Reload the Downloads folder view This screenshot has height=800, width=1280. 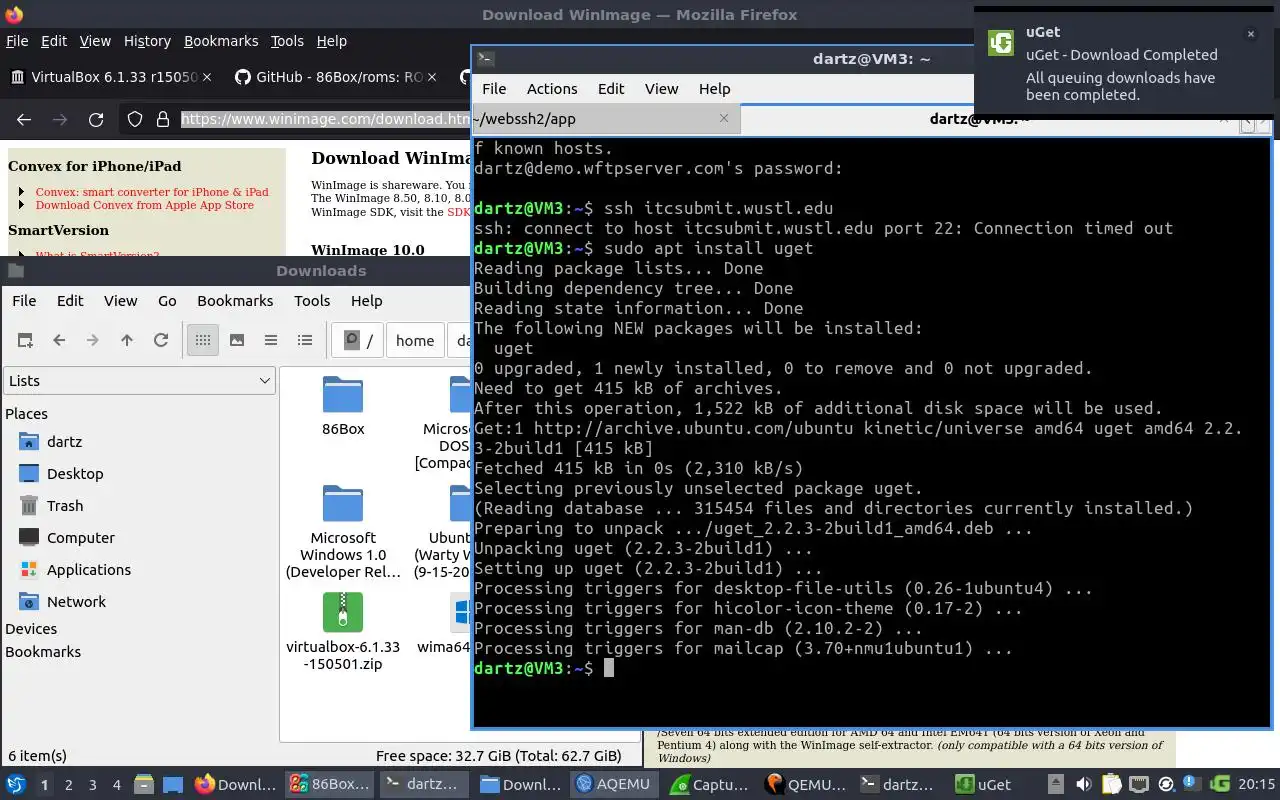tap(161, 340)
